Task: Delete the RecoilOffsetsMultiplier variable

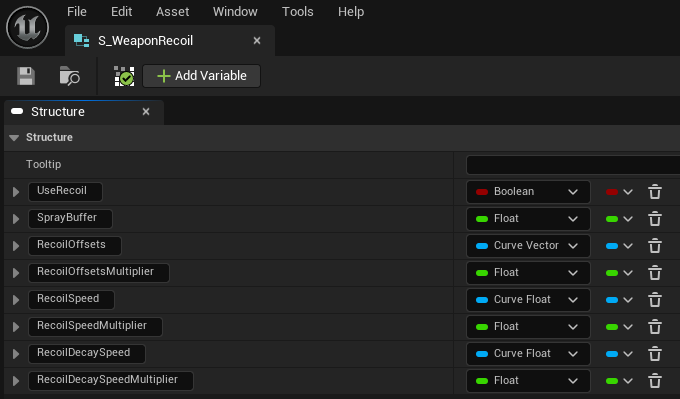Action: [x=655, y=273]
